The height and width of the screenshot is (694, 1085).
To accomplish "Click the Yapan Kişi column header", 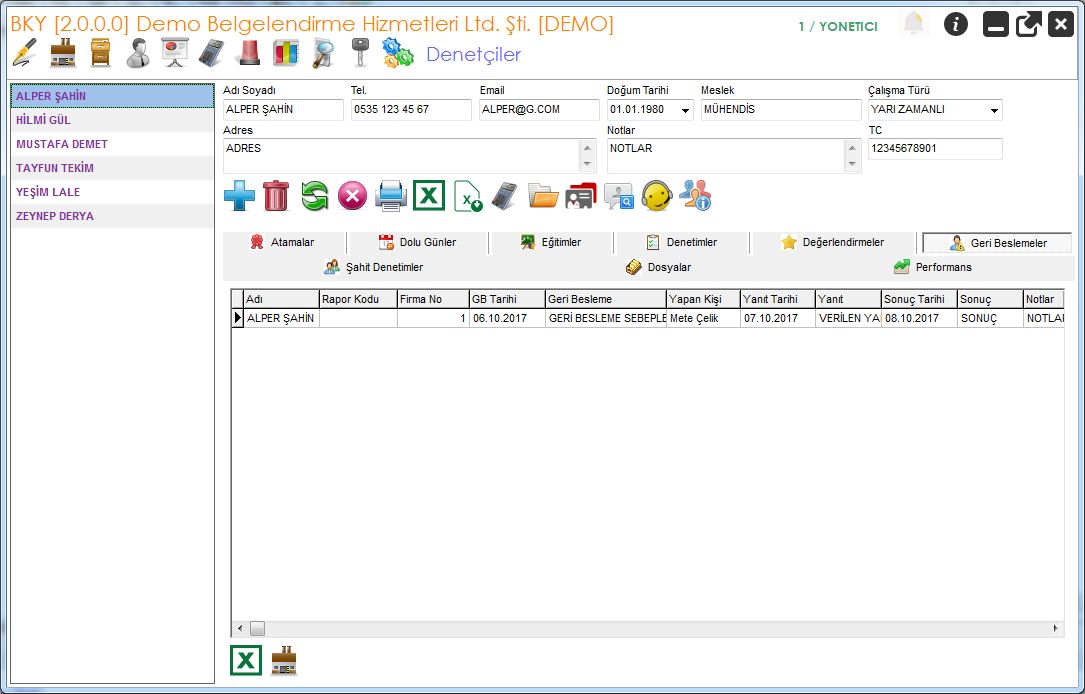I will pos(703,299).
